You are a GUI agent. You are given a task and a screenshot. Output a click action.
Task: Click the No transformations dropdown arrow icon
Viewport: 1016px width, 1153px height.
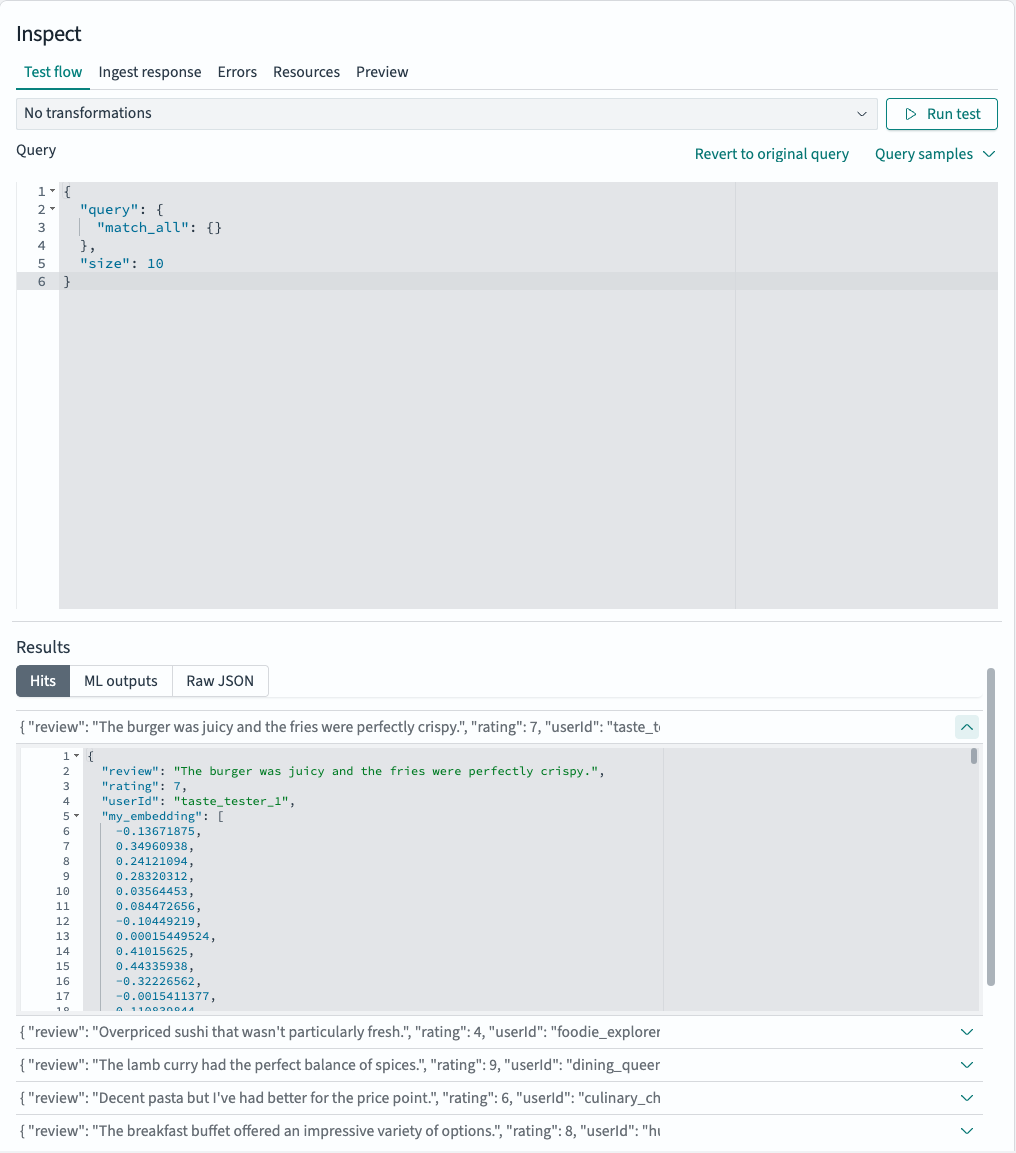[x=864, y=113]
